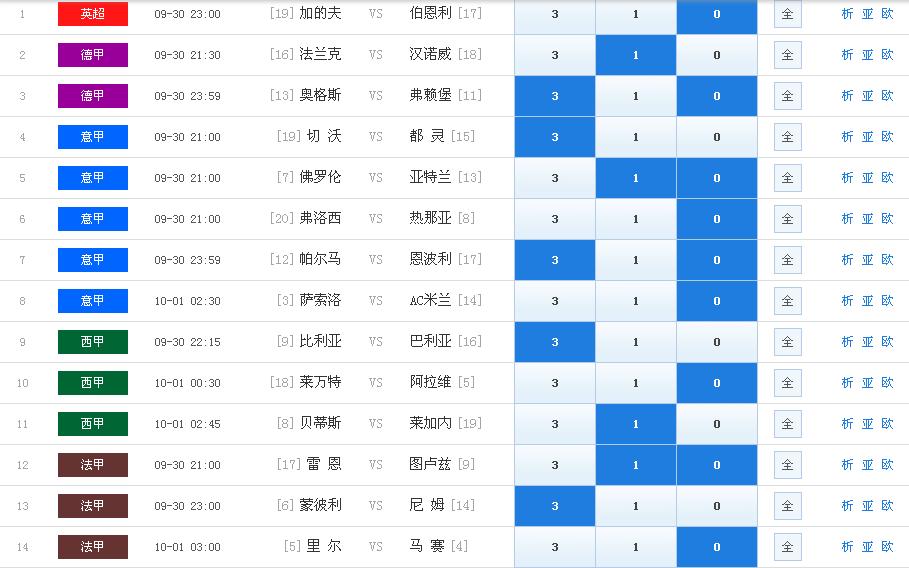Toggle home-win 3 for 蒙彼利 vs 尼姆

pos(555,506)
